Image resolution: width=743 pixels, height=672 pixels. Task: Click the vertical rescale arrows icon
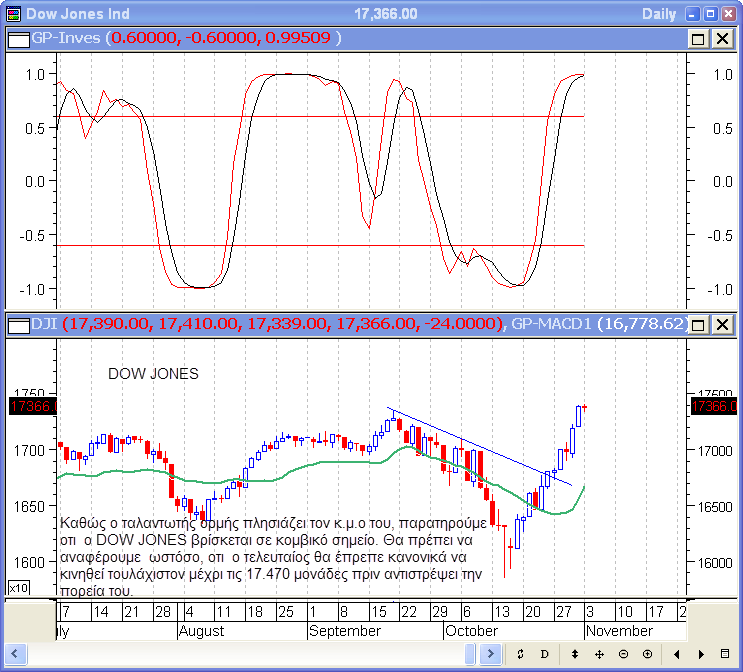coord(573,654)
